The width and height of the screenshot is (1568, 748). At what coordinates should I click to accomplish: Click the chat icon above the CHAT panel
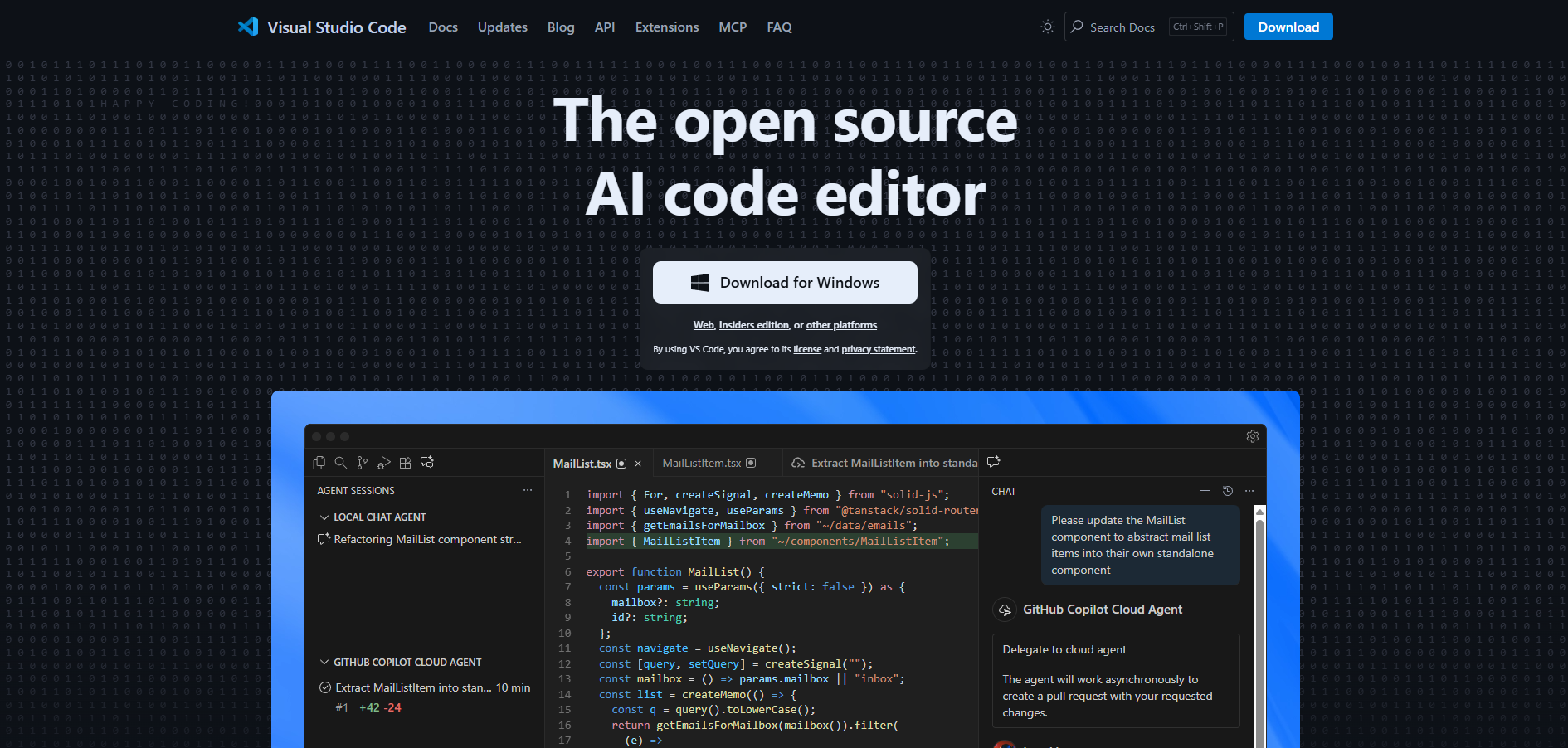(x=994, y=462)
